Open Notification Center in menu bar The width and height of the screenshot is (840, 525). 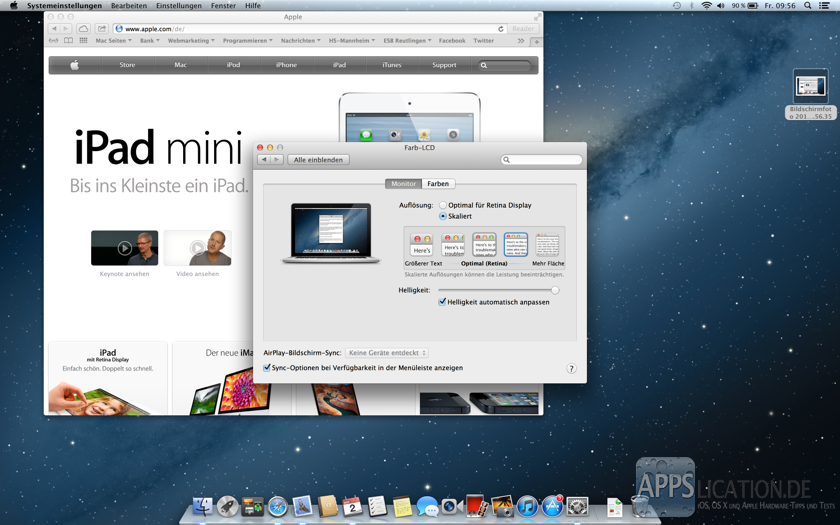point(824,5)
